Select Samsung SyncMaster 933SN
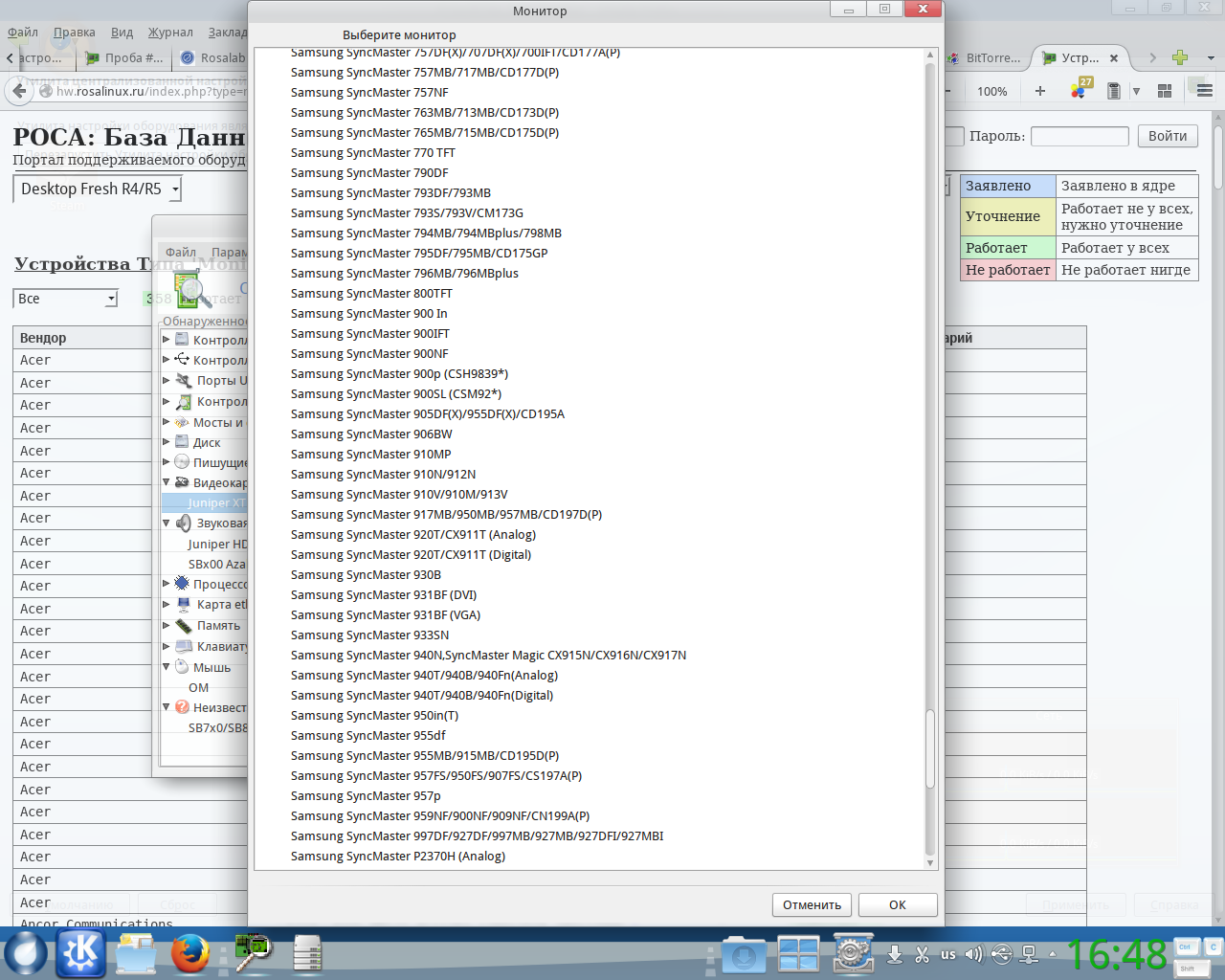Image resolution: width=1225 pixels, height=980 pixels. click(x=369, y=635)
